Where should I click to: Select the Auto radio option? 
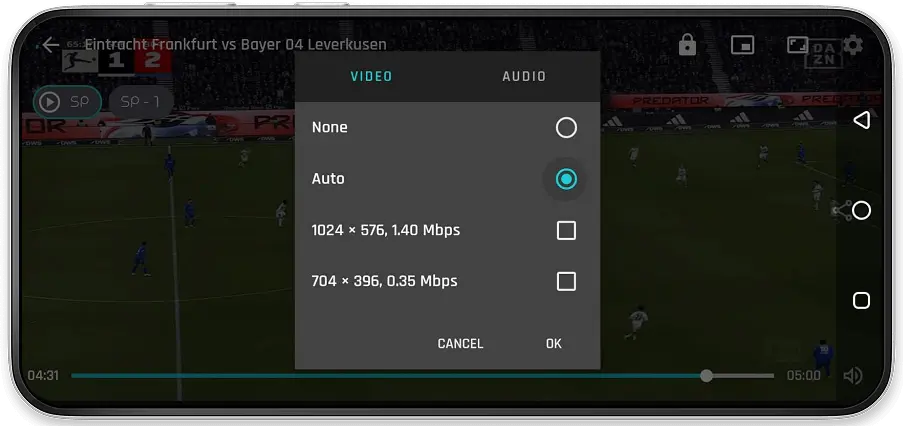pyautogui.click(x=566, y=179)
